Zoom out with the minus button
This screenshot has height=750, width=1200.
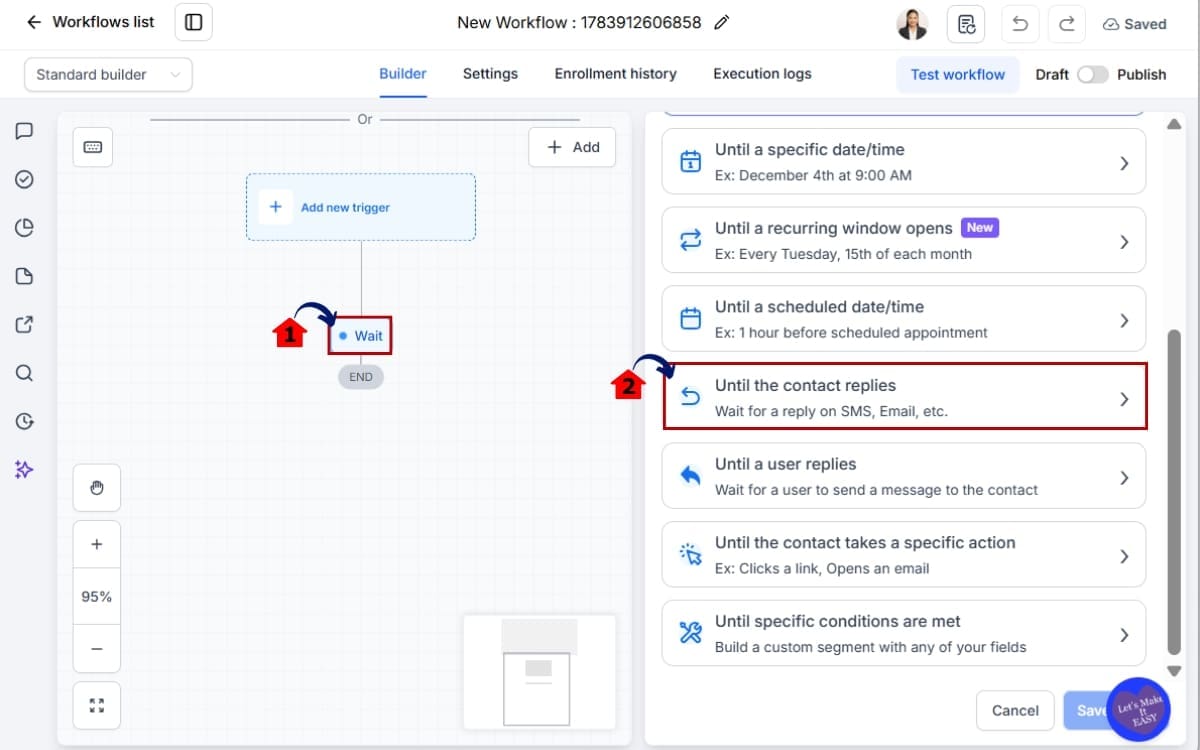pos(97,648)
